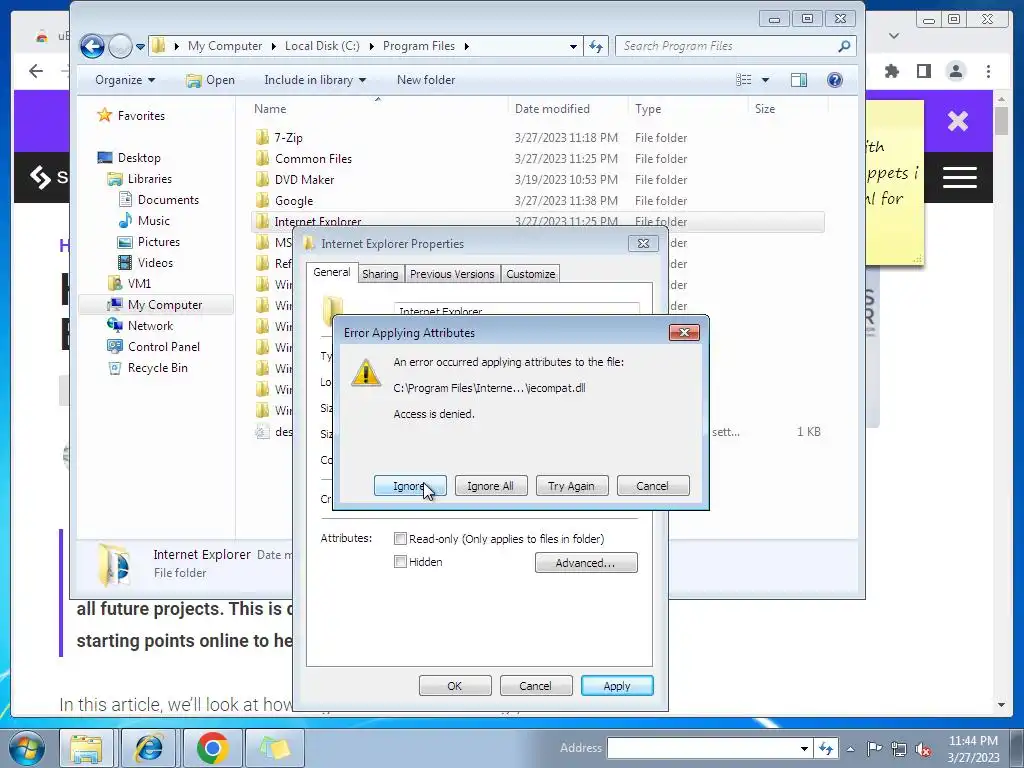1024x768 pixels.
Task: Open Control Panel in navigation pane
Action: (x=153, y=347)
